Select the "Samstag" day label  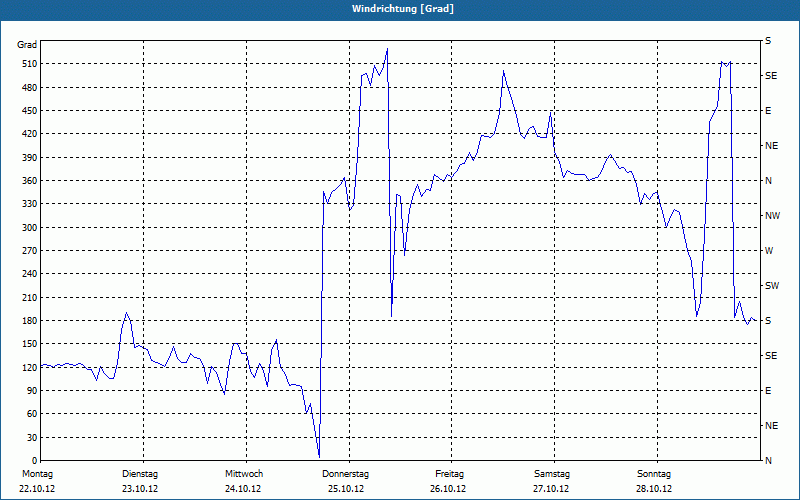[552, 474]
